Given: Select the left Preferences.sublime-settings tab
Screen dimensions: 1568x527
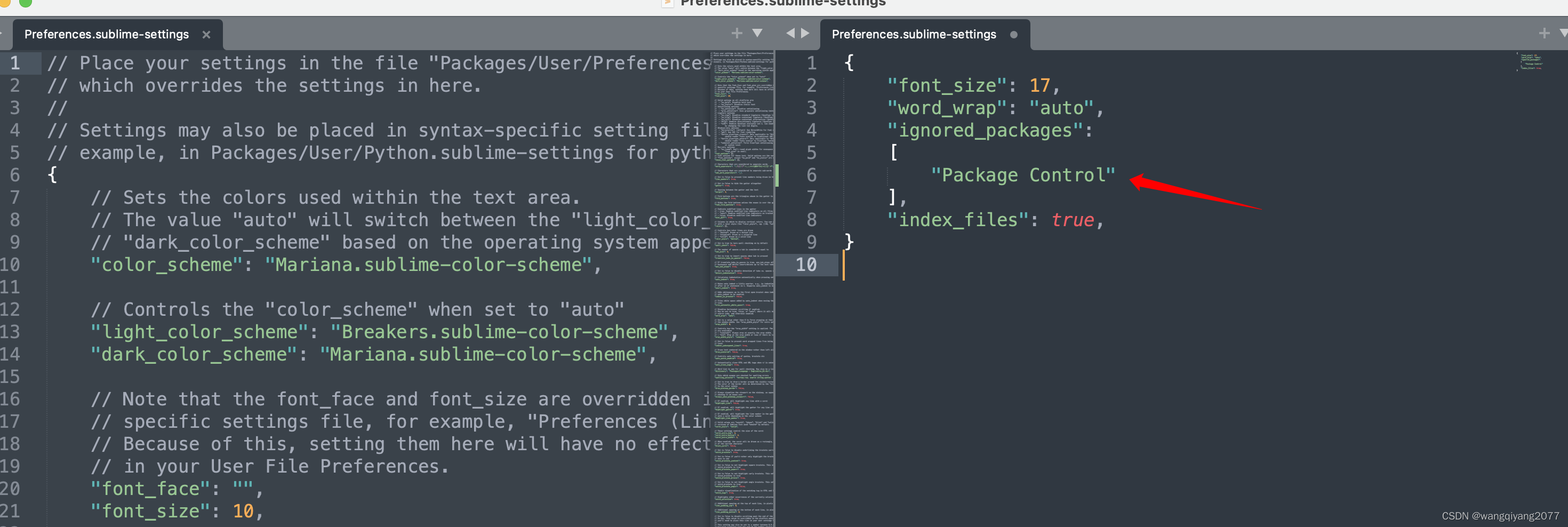Looking at the screenshot, I should (107, 34).
